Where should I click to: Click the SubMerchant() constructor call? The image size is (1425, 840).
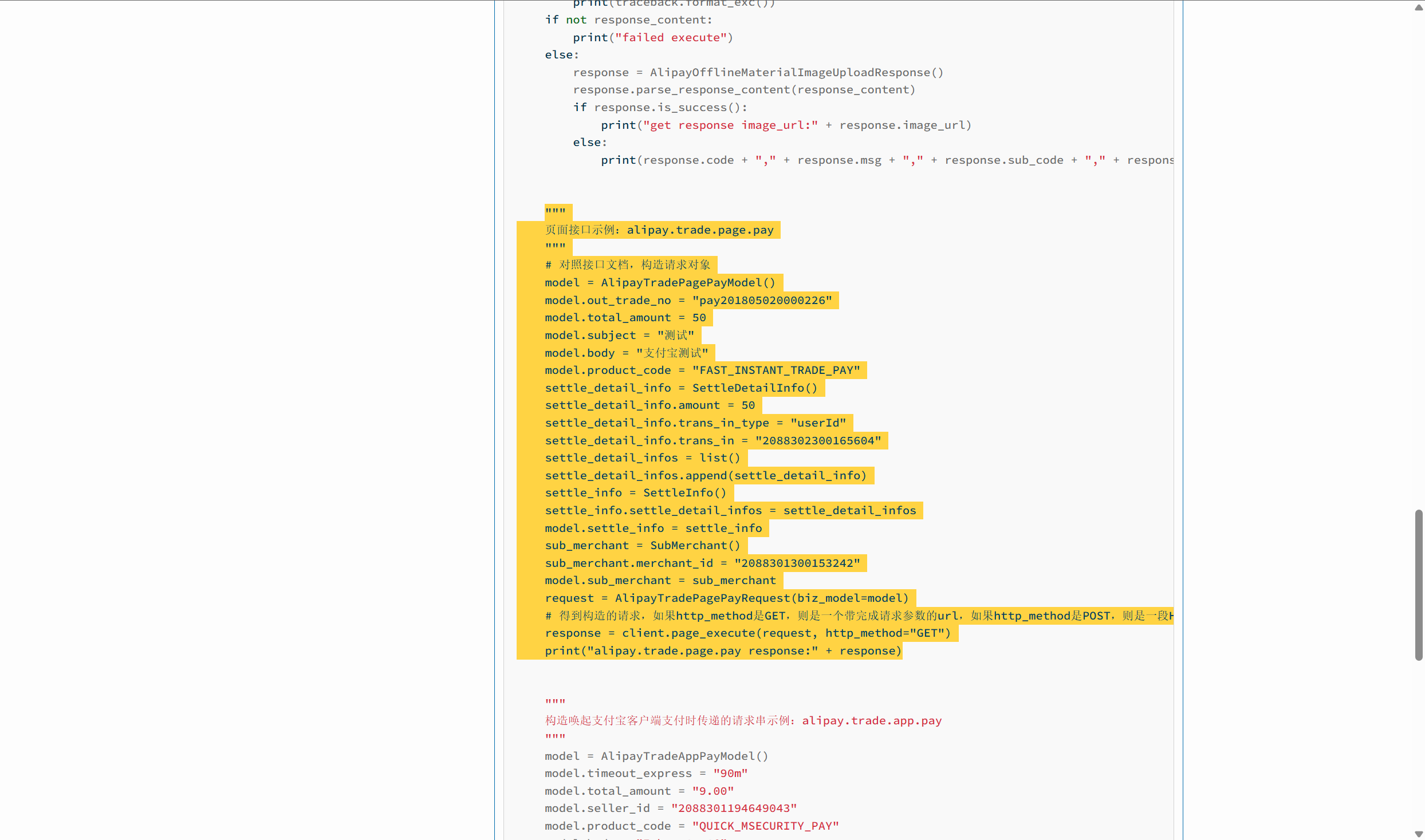pos(695,546)
